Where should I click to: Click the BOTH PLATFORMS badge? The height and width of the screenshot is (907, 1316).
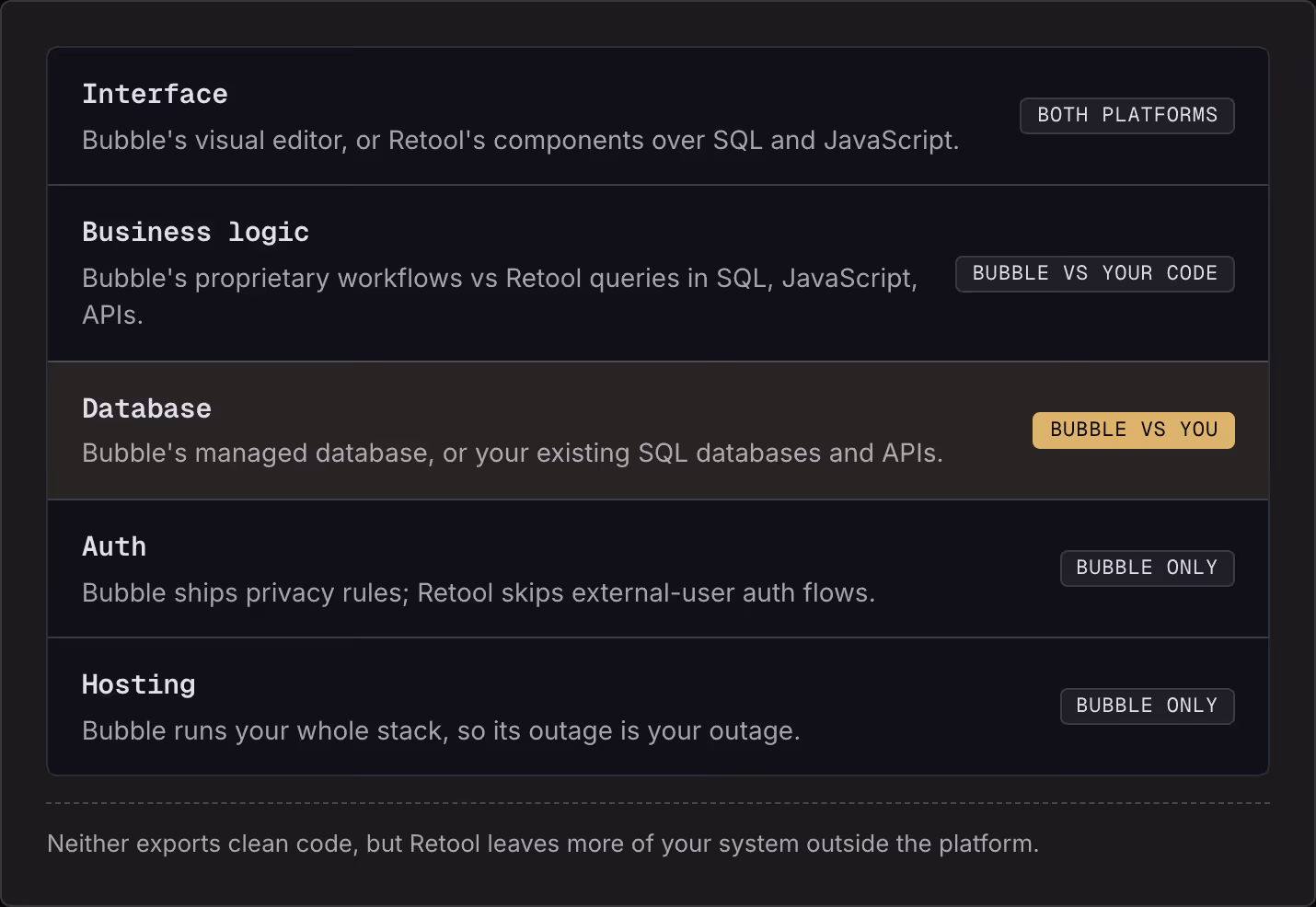[x=1126, y=116]
